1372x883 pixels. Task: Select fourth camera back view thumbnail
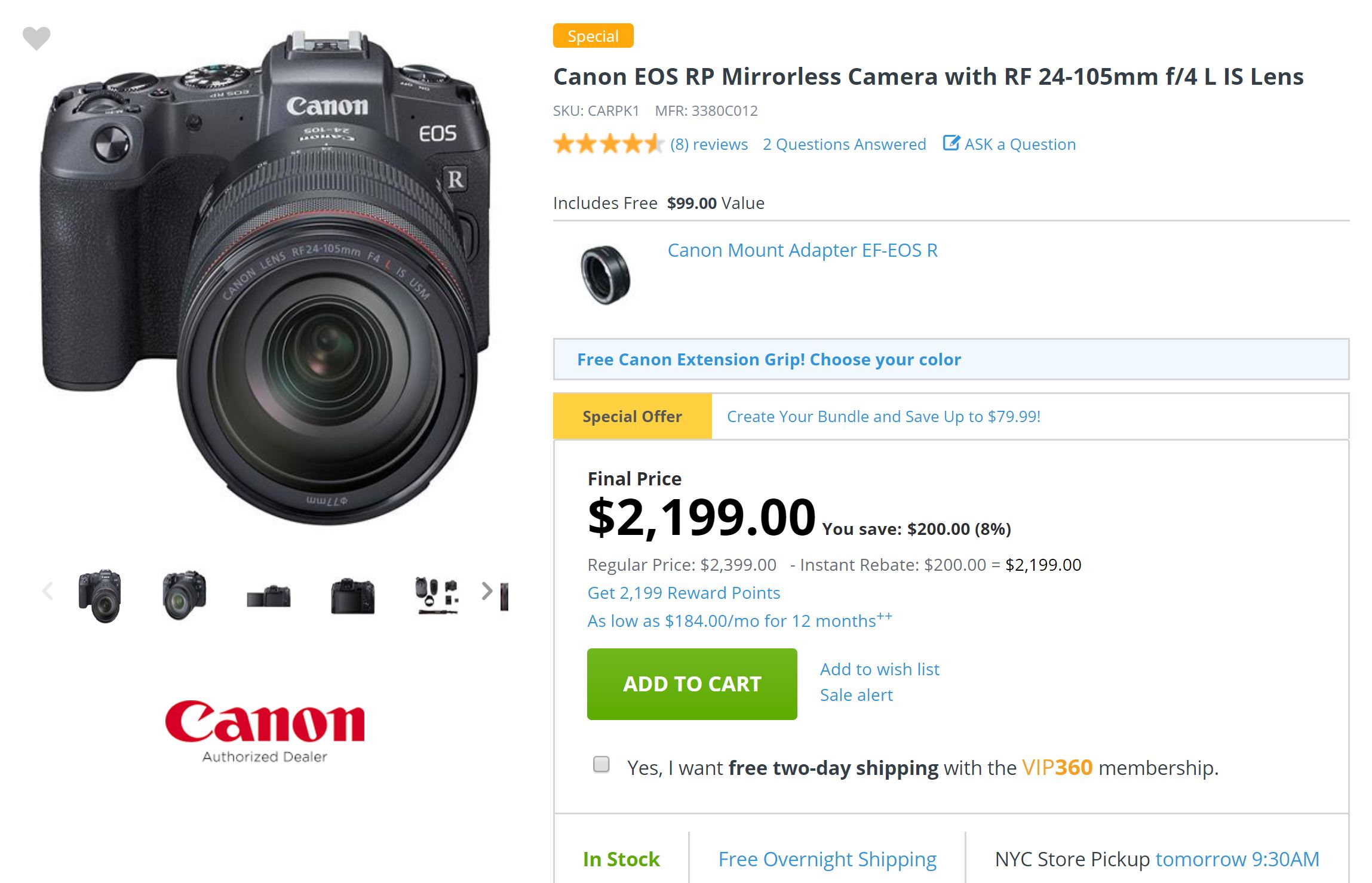(352, 595)
